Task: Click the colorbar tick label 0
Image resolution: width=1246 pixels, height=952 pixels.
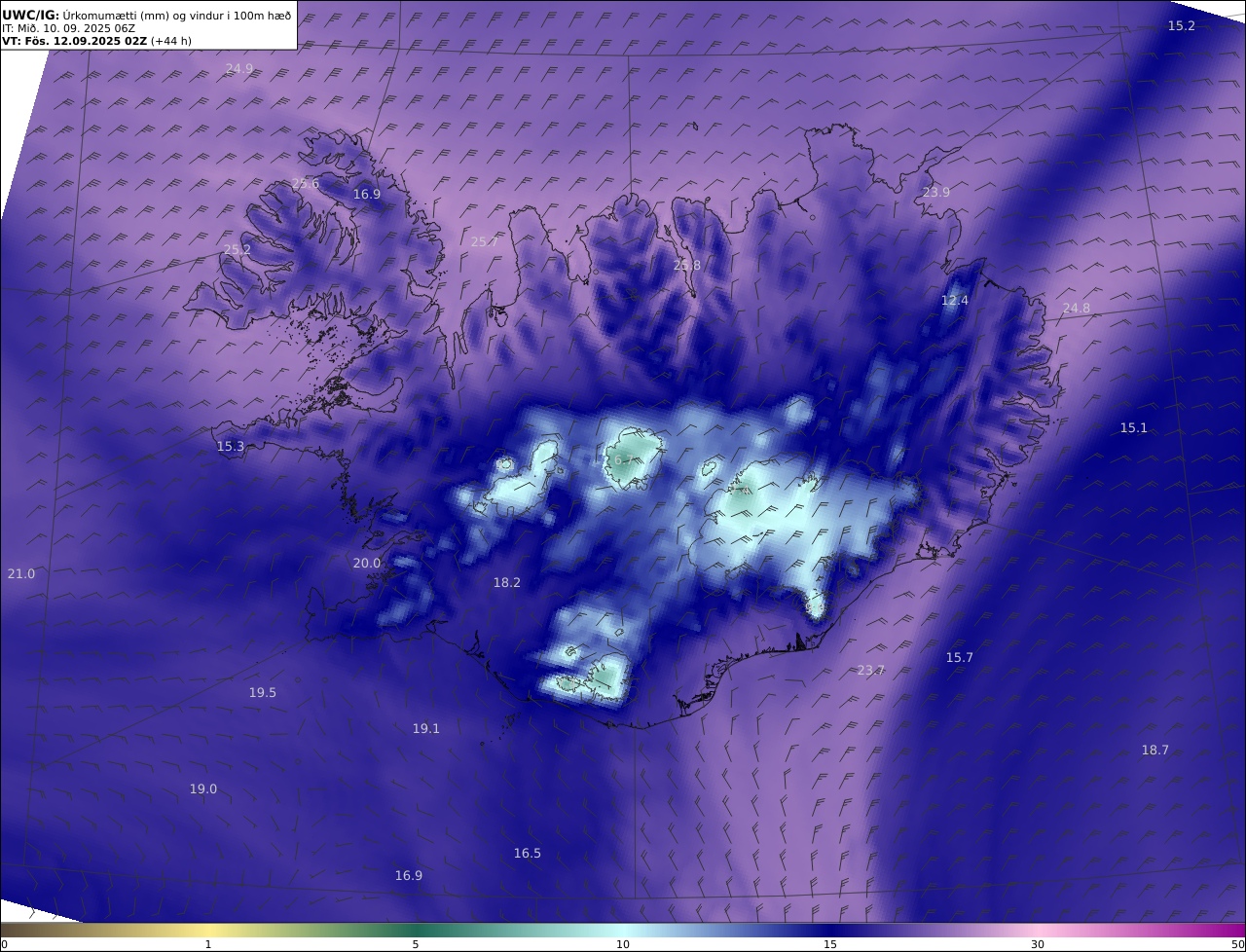Action: 4,944
